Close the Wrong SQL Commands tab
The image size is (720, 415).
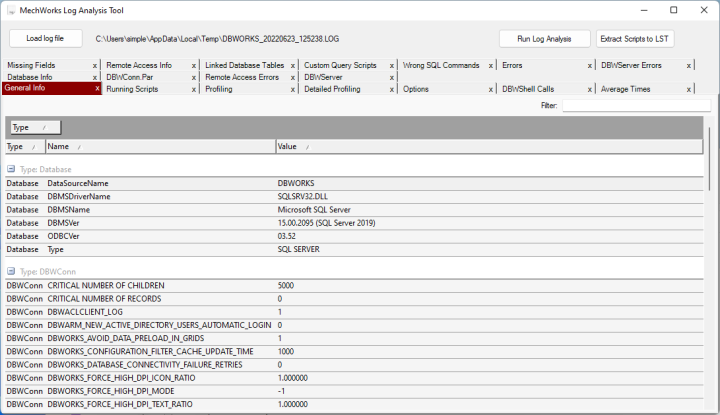click(x=491, y=66)
